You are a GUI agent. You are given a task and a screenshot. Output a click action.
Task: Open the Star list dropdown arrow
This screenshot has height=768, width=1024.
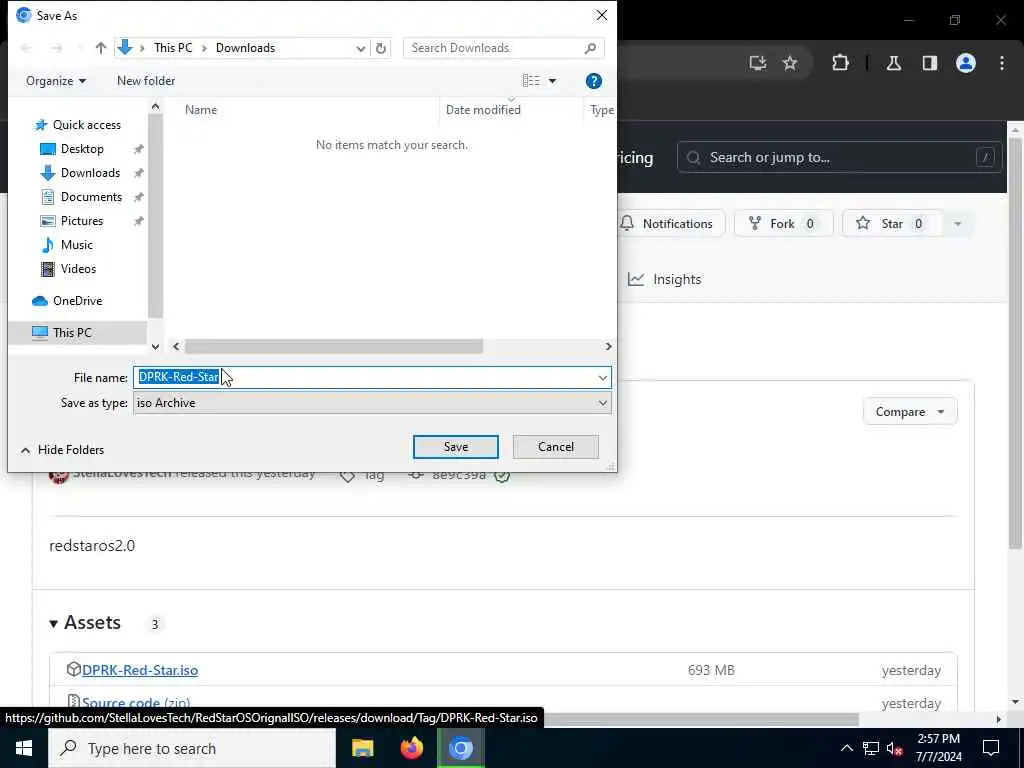click(x=957, y=224)
